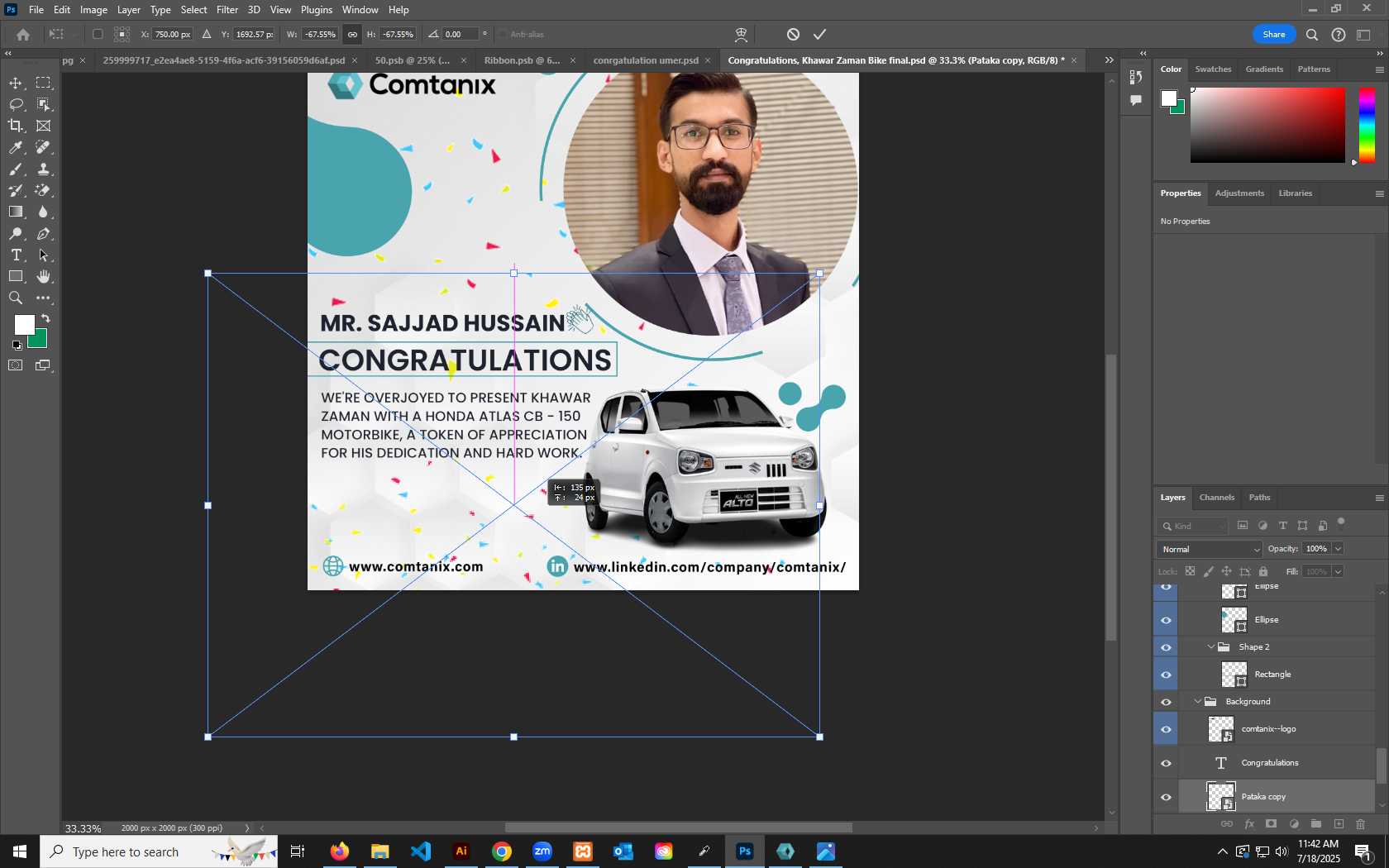This screenshot has width=1389, height=868.
Task: Select the Rectangle shape tool
Action: [16, 277]
